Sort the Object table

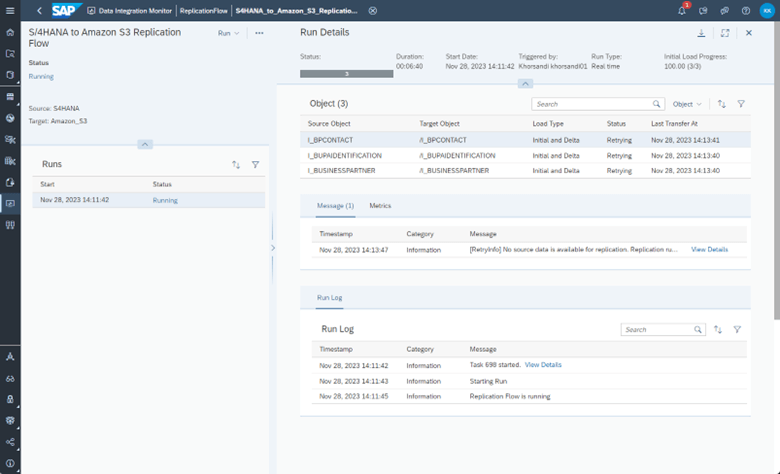[721, 104]
